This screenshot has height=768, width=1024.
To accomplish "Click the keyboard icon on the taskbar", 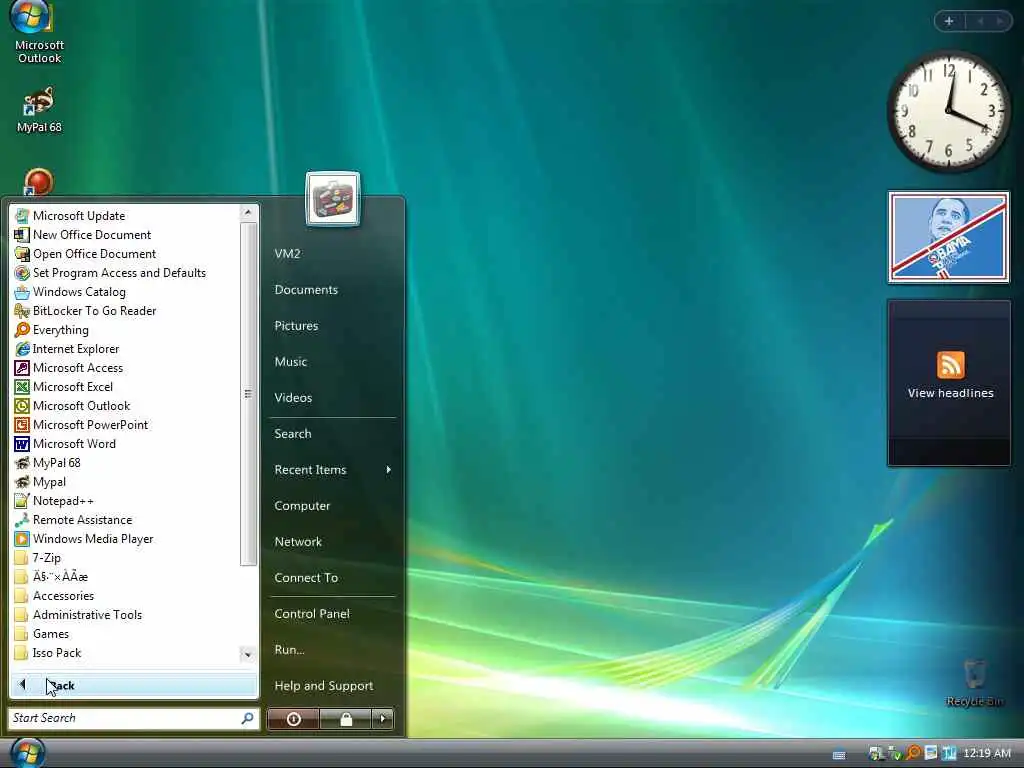I will pyautogui.click(x=839, y=755).
